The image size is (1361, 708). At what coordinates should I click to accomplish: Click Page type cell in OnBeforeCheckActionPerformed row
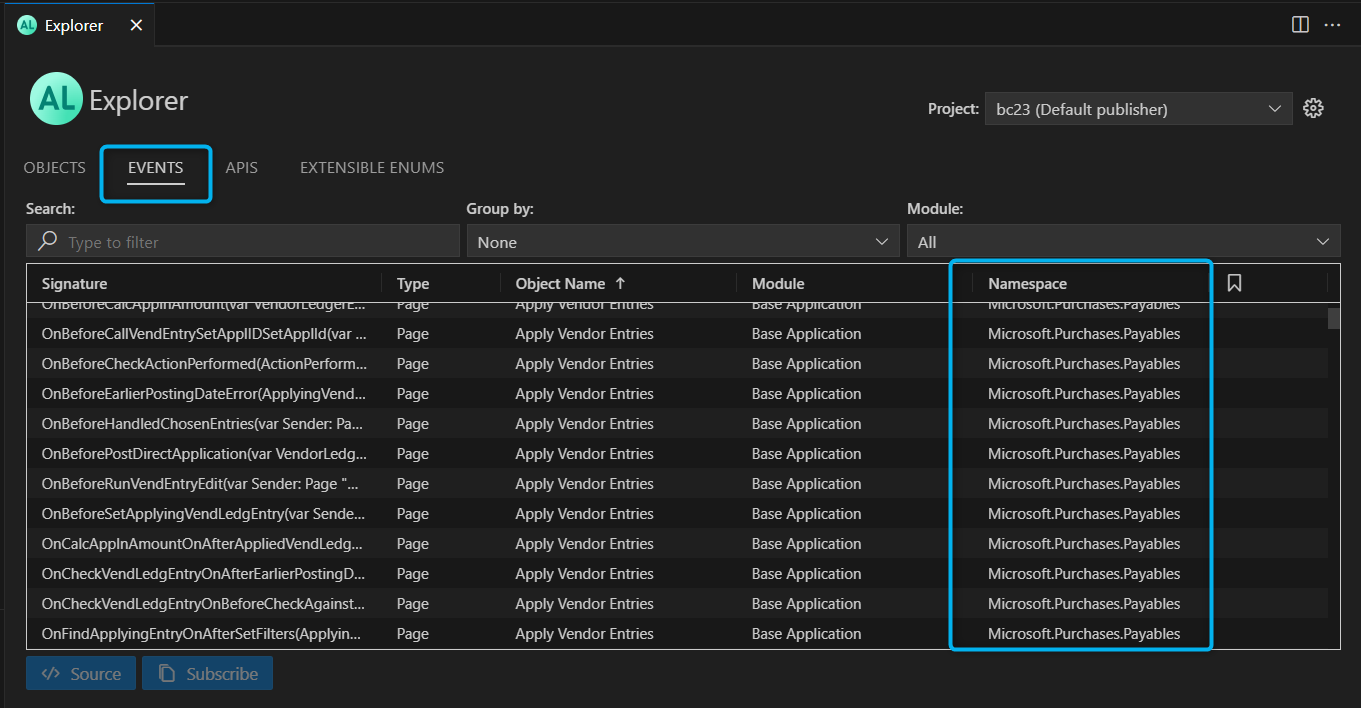click(x=412, y=363)
